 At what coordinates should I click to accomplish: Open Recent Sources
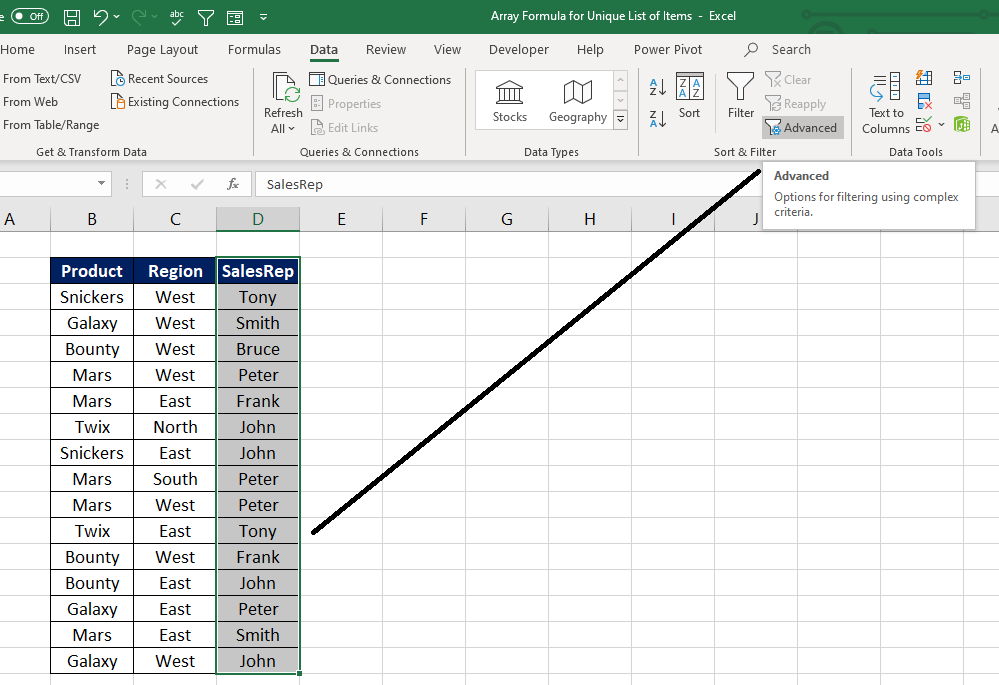(159, 79)
